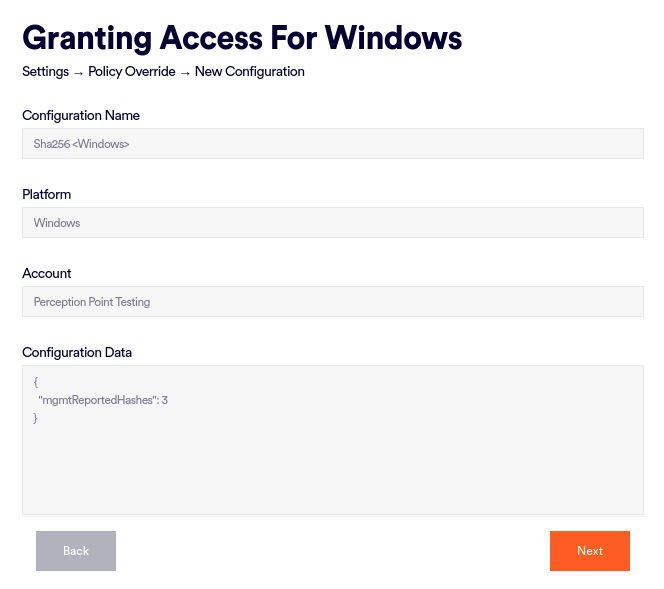Viewport: 664px width, 589px height.
Task: Go to Settings in the breadcrumb
Action: [45, 72]
